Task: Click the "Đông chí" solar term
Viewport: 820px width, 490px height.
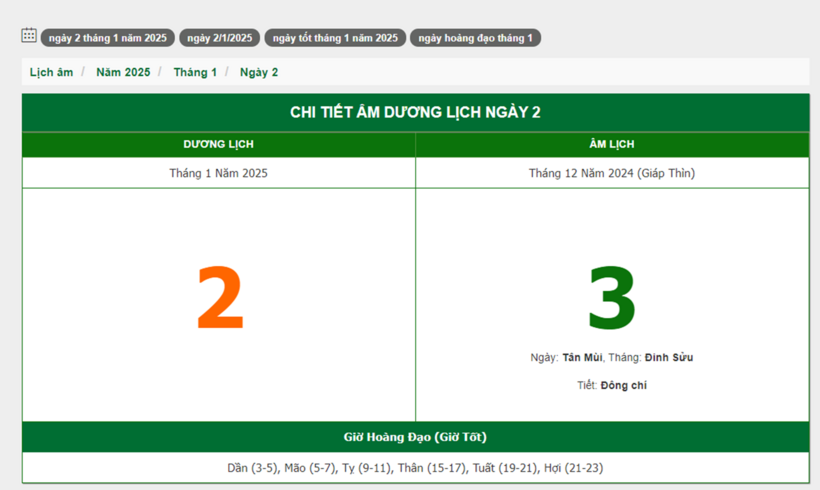Action: [x=623, y=385]
